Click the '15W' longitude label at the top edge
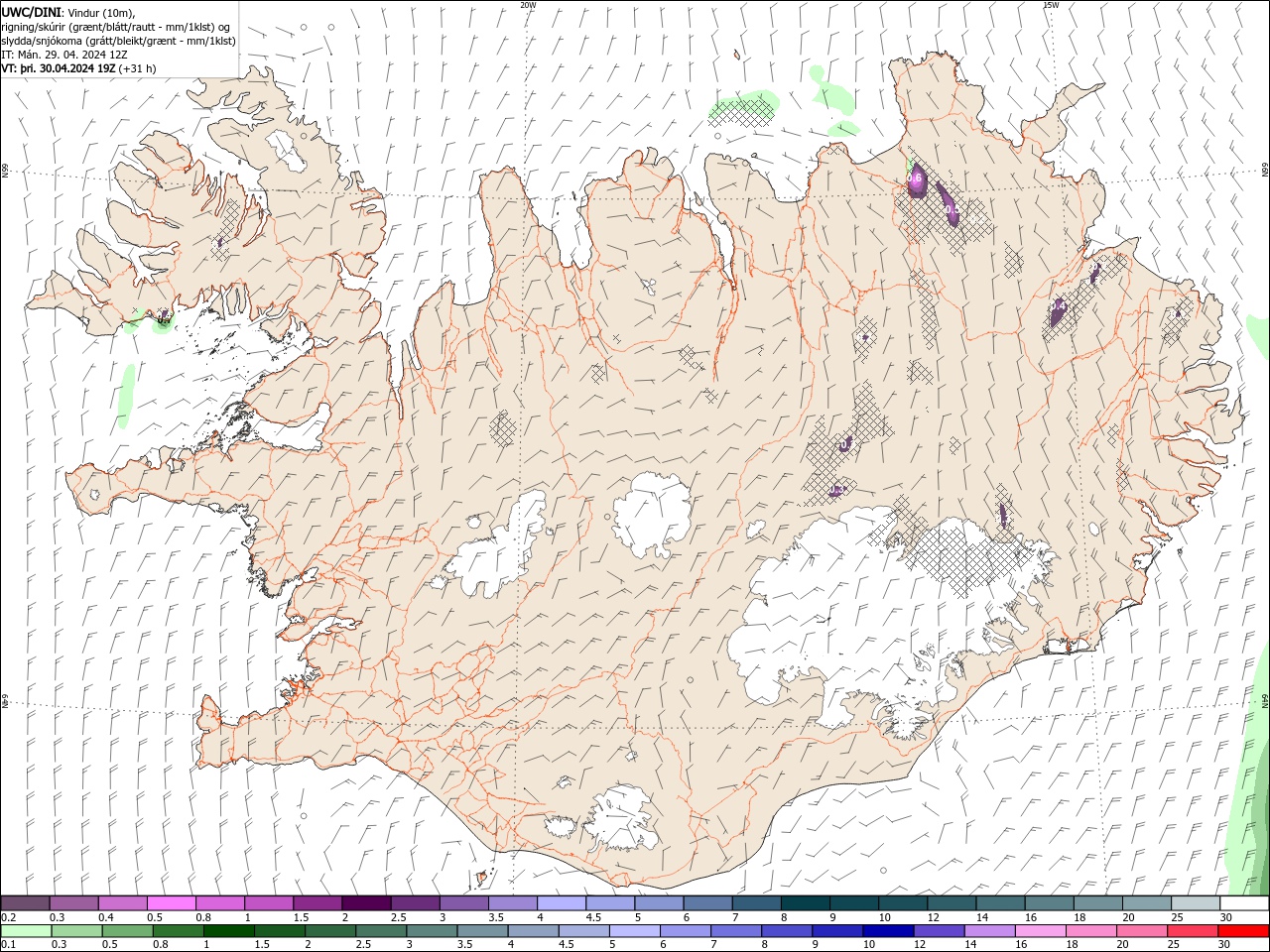Image resolution: width=1270 pixels, height=952 pixels. tap(1051, 5)
